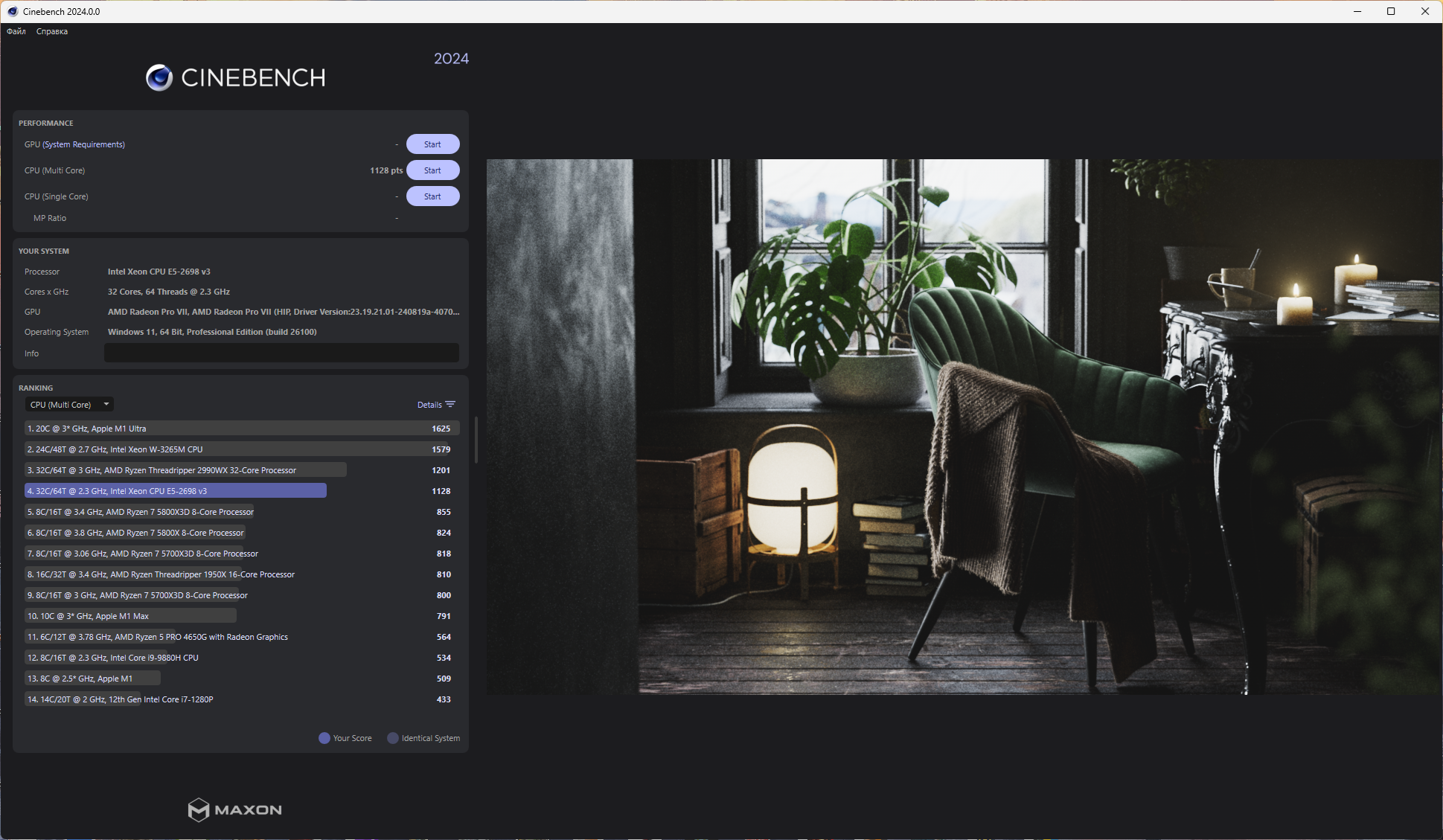Select Apple M1 Max ranking row
Image resolution: width=1443 pixels, height=840 pixels.
[242, 616]
